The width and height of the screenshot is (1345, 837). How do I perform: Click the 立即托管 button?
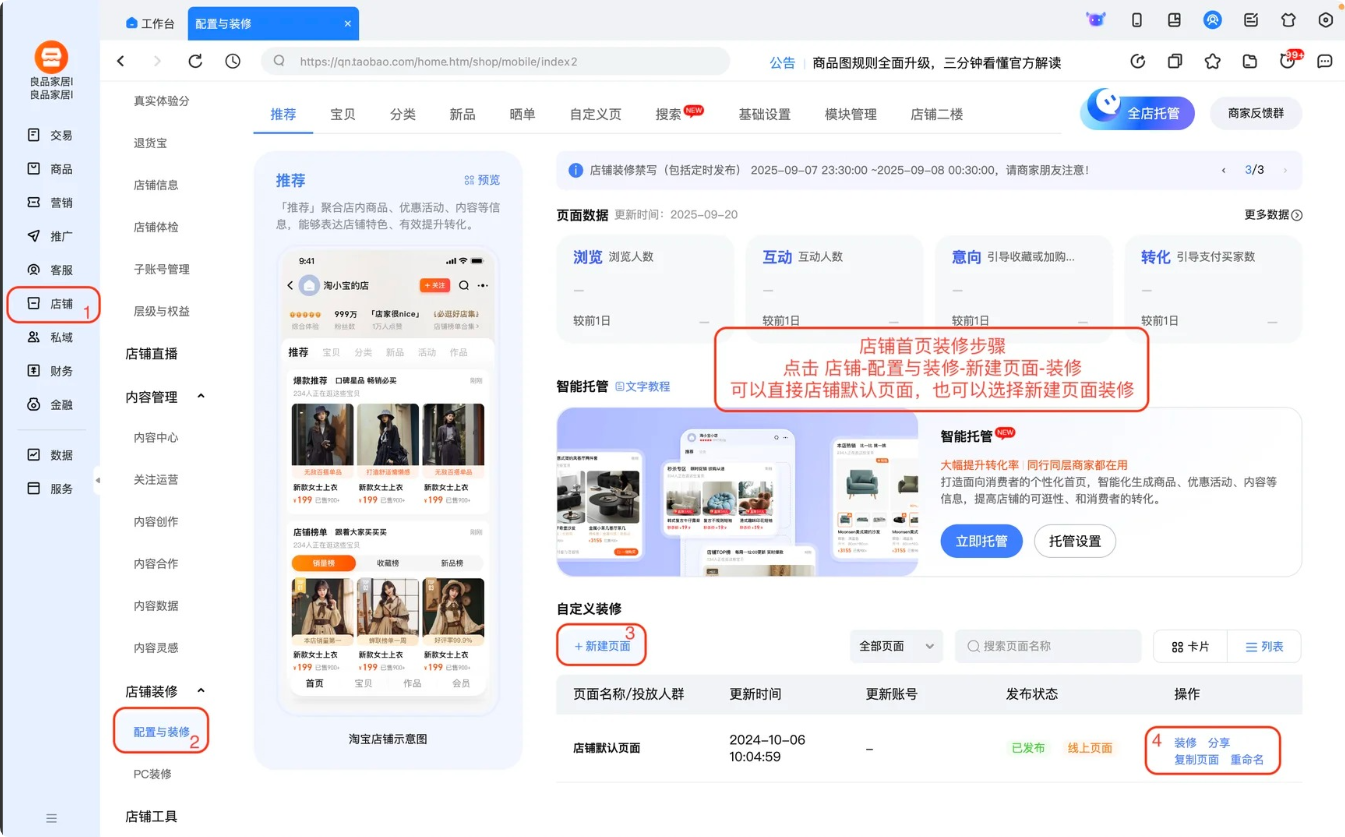981,541
